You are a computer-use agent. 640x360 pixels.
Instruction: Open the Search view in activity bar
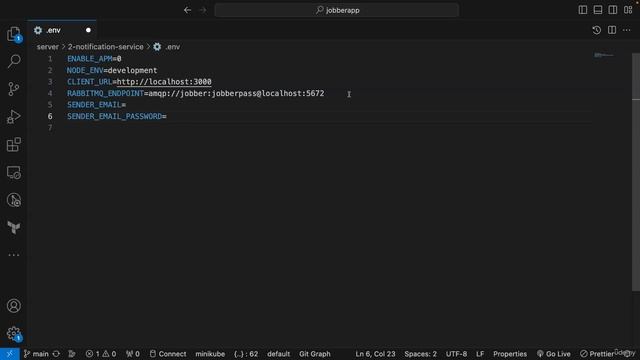(x=13, y=61)
